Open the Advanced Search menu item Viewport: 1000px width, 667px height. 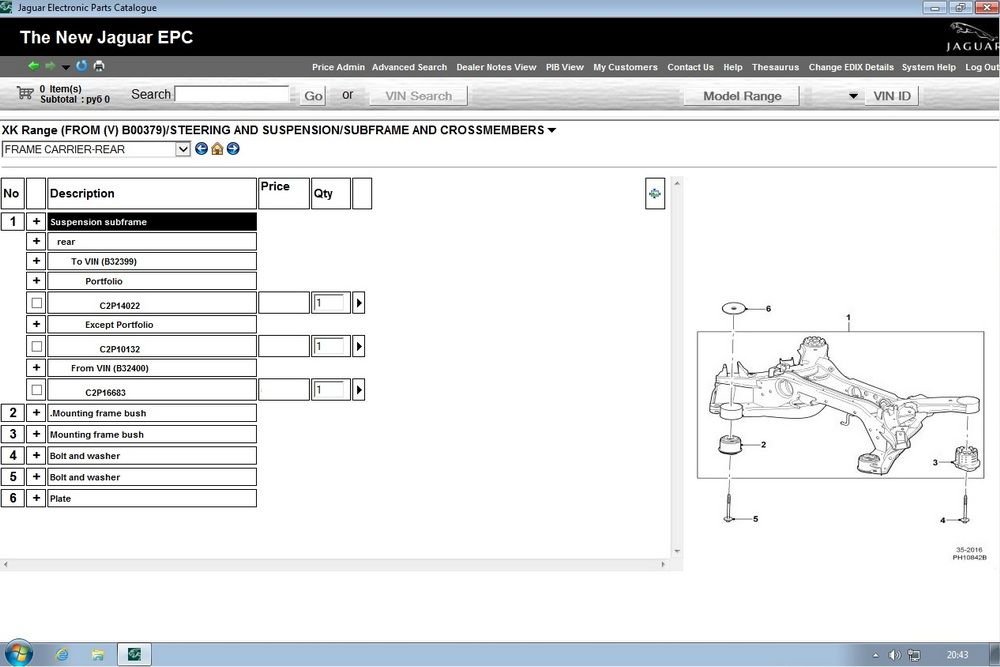(x=409, y=67)
